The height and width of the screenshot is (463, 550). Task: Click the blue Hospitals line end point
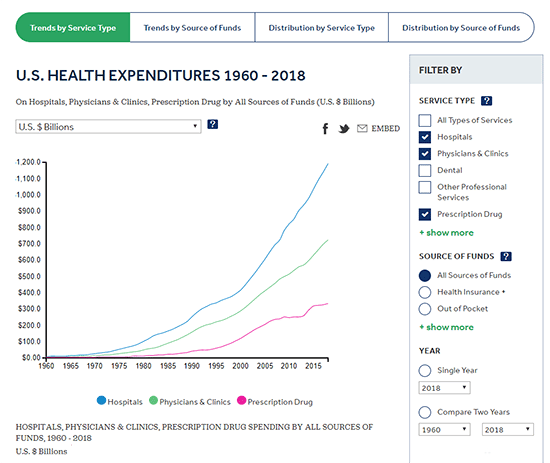328,164
